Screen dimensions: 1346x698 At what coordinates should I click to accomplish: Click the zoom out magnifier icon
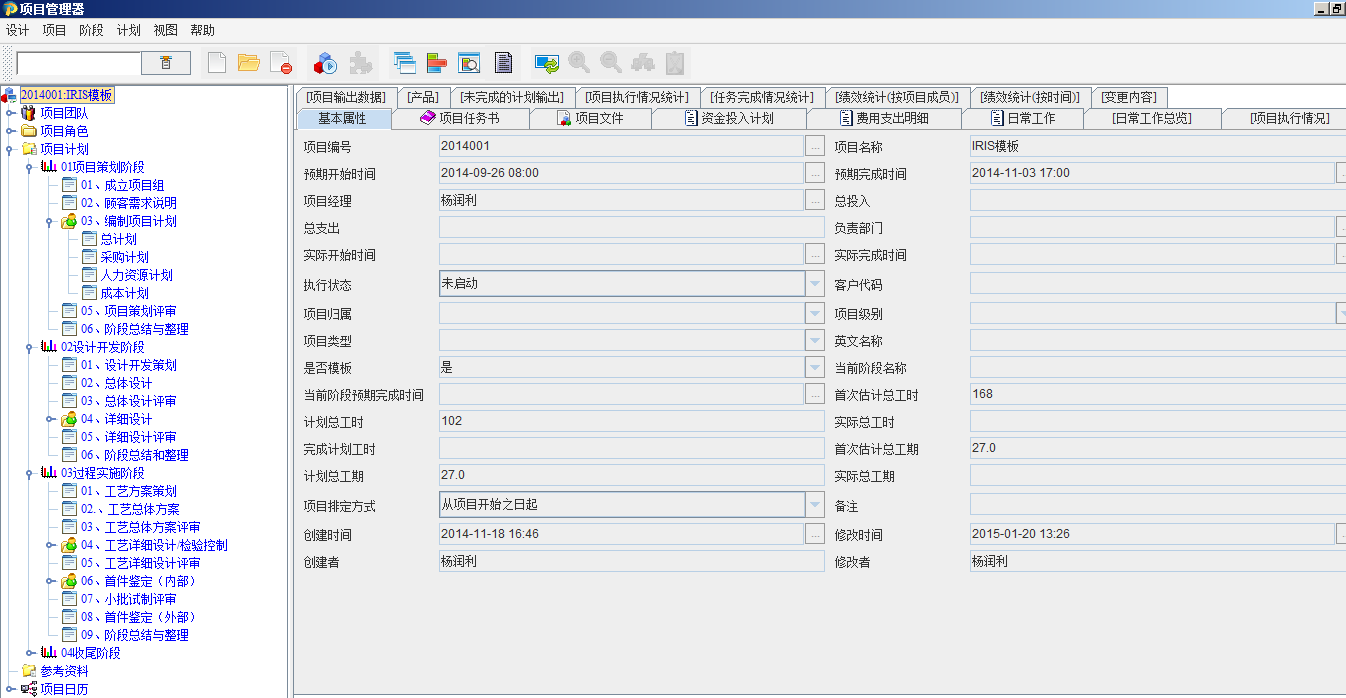pyautogui.click(x=610, y=63)
